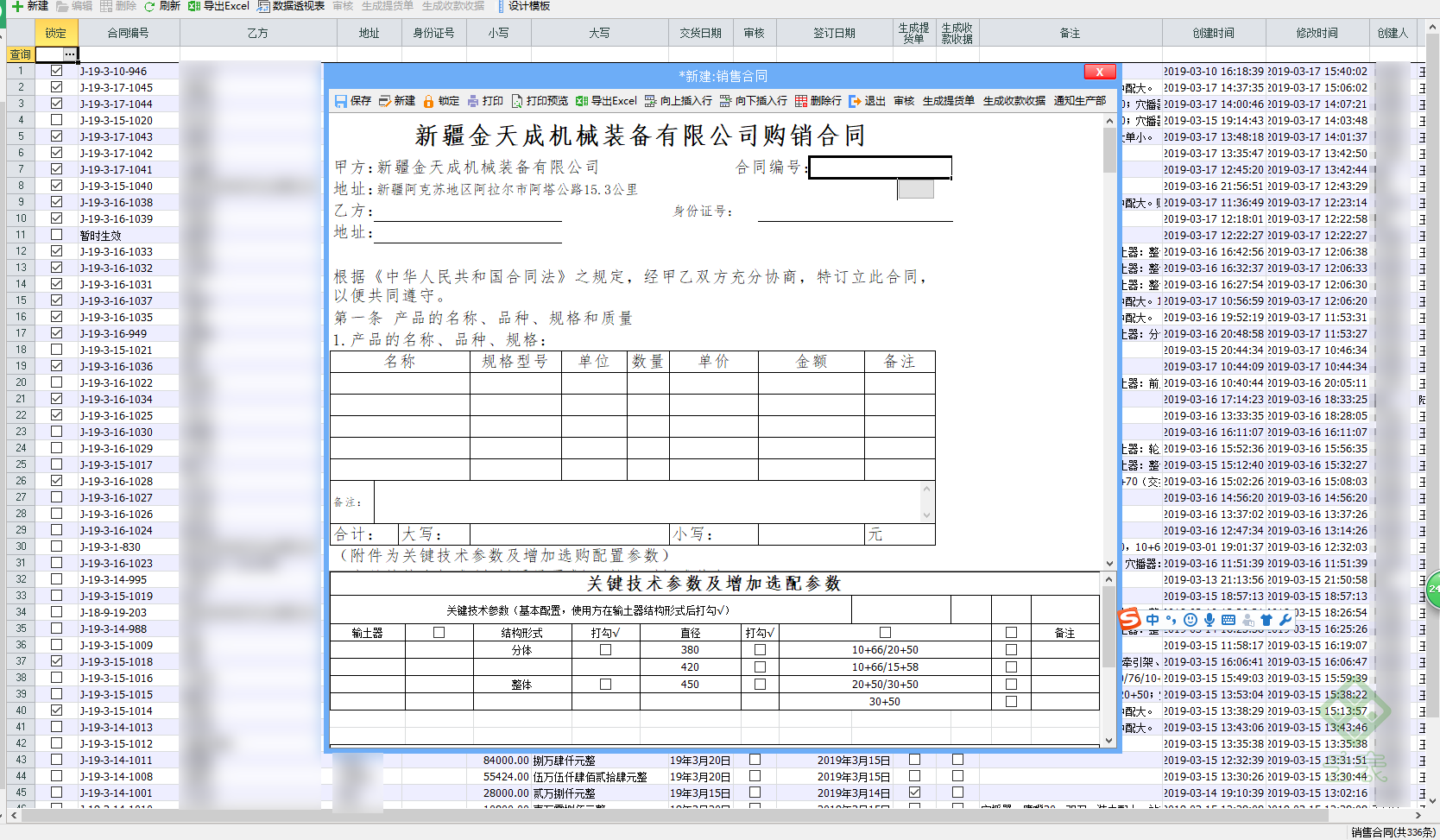The width and height of the screenshot is (1440, 840).
Task: Click the Sogou microphone voice input icon
Action: (1209, 620)
